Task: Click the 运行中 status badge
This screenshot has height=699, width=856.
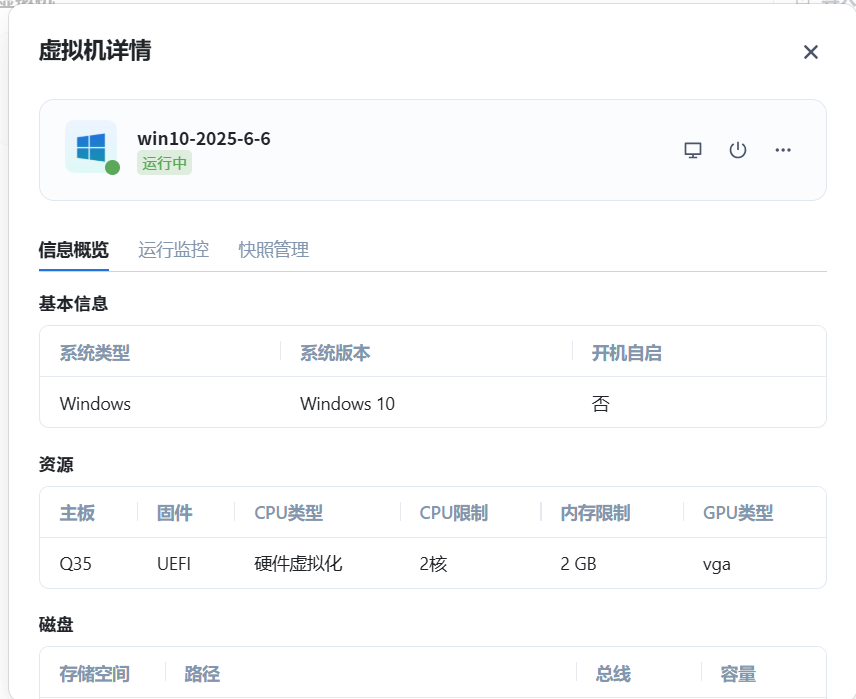Action: click(x=164, y=163)
